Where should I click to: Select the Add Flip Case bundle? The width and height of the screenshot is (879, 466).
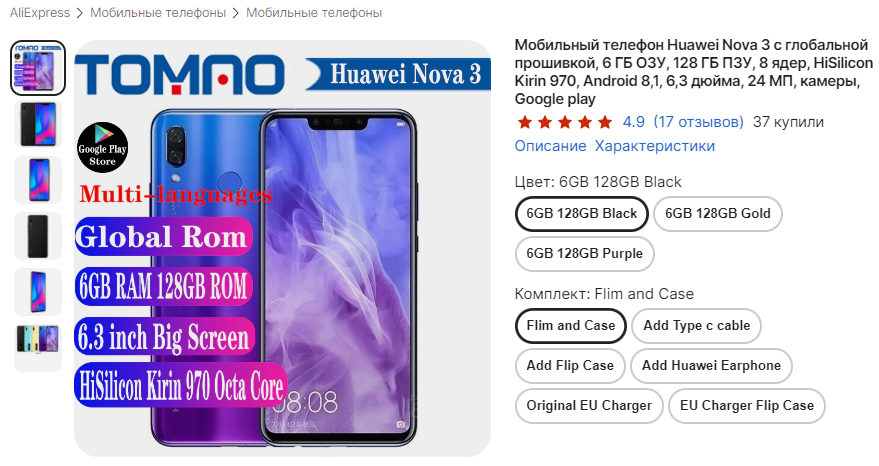pyautogui.click(x=570, y=366)
